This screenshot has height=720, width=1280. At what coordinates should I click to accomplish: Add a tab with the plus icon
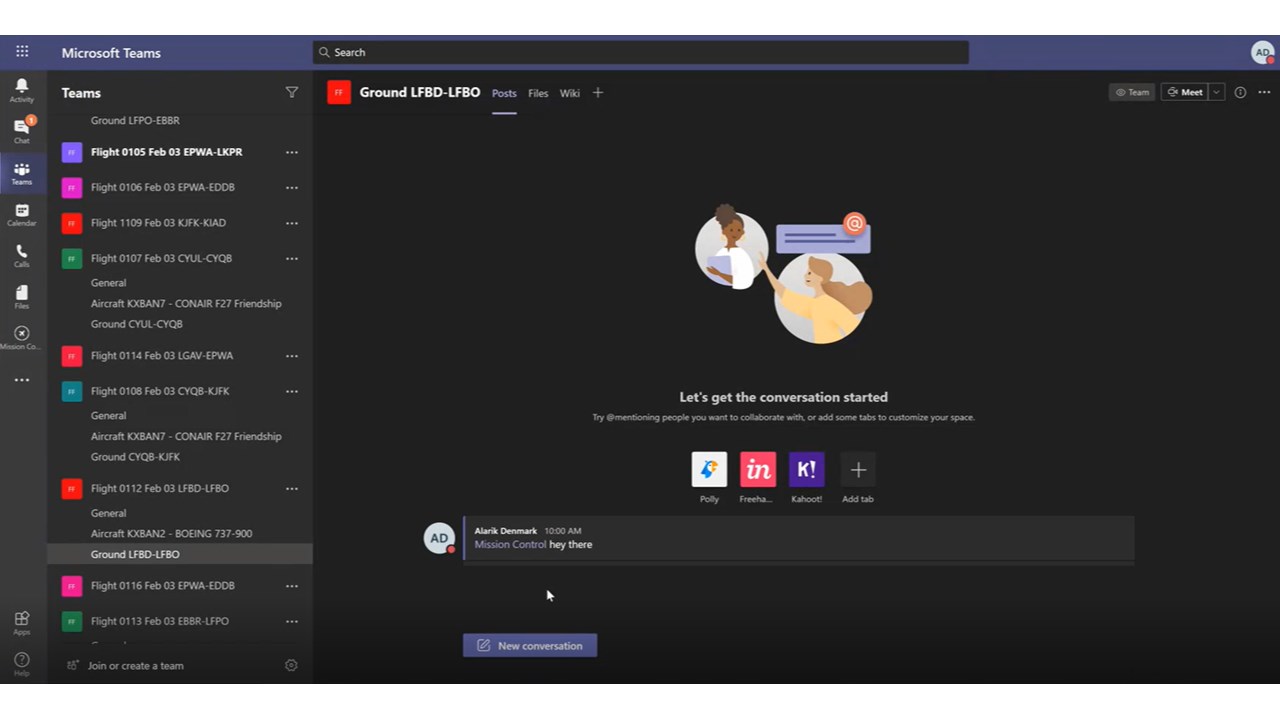click(598, 93)
